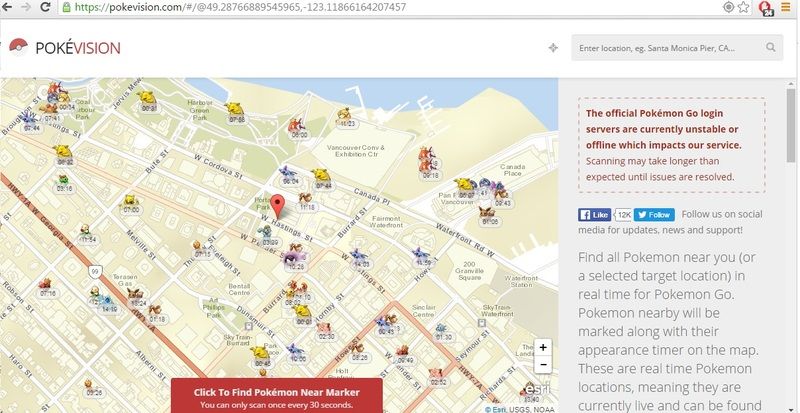Like PokéVision on Facebook
This screenshot has height=413, width=800.
pos(594,215)
